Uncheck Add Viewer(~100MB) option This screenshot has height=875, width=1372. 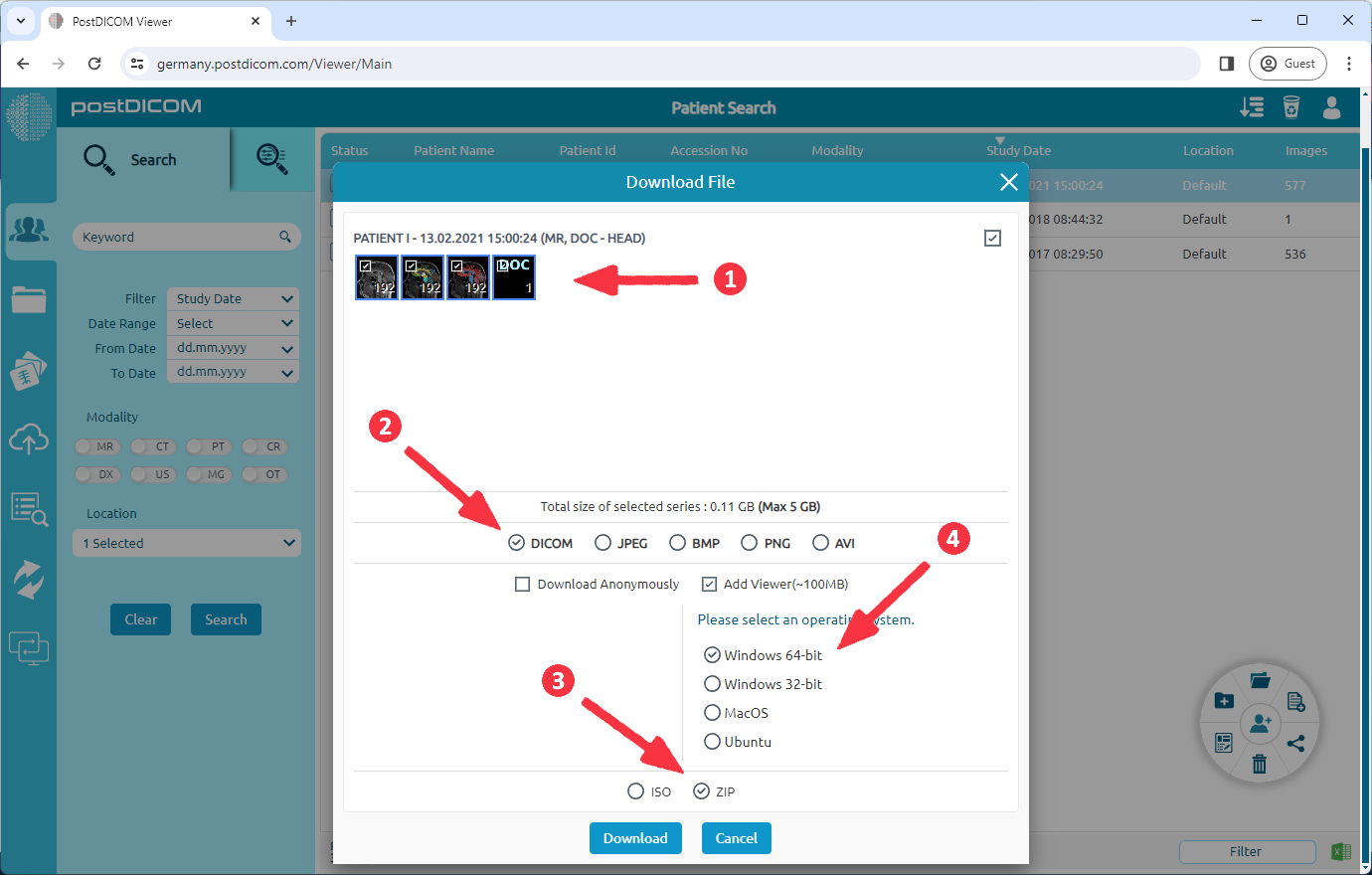(x=709, y=585)
